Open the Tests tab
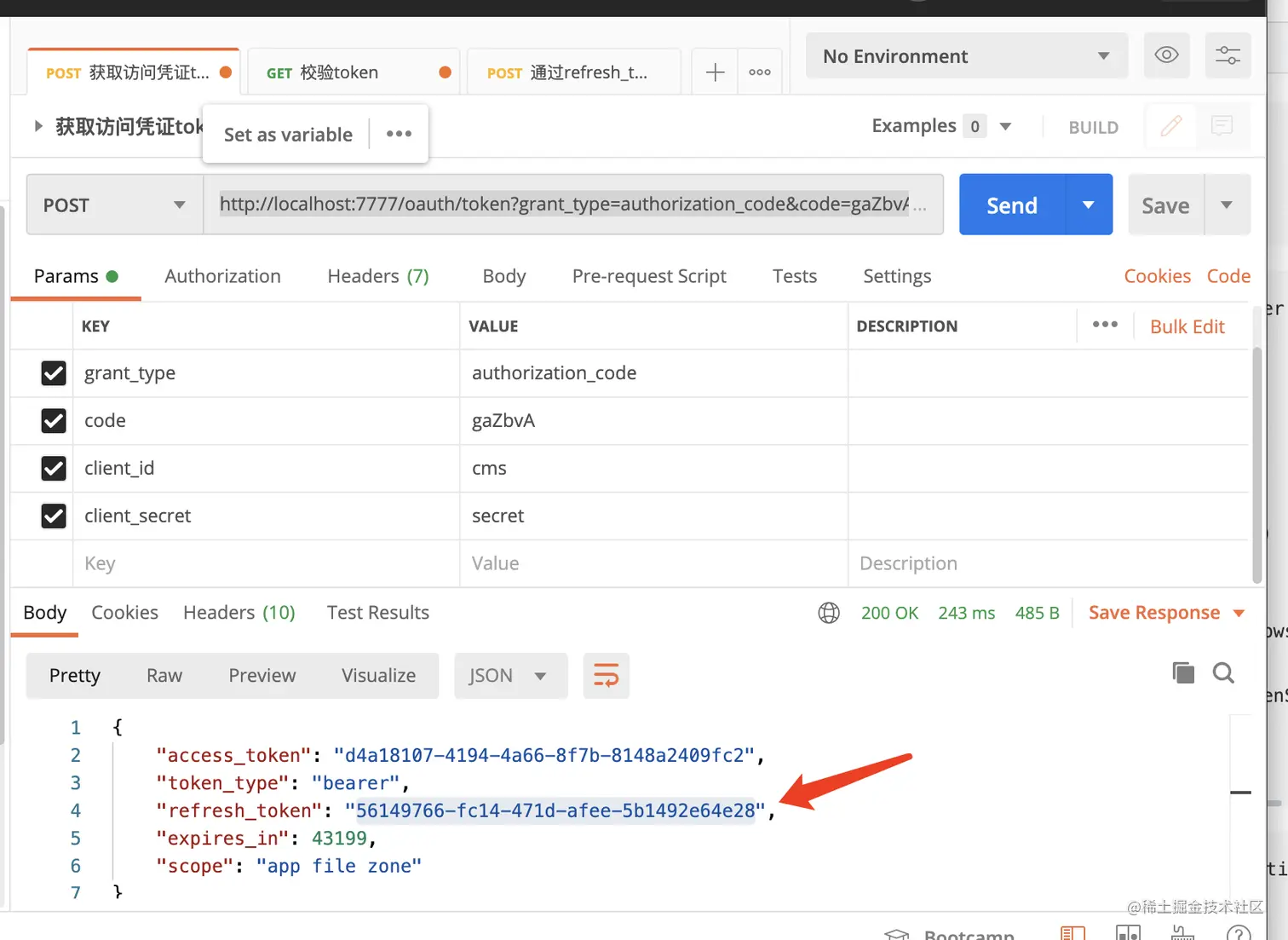This screenshot has height=940, width=1288. click(795, 276)
